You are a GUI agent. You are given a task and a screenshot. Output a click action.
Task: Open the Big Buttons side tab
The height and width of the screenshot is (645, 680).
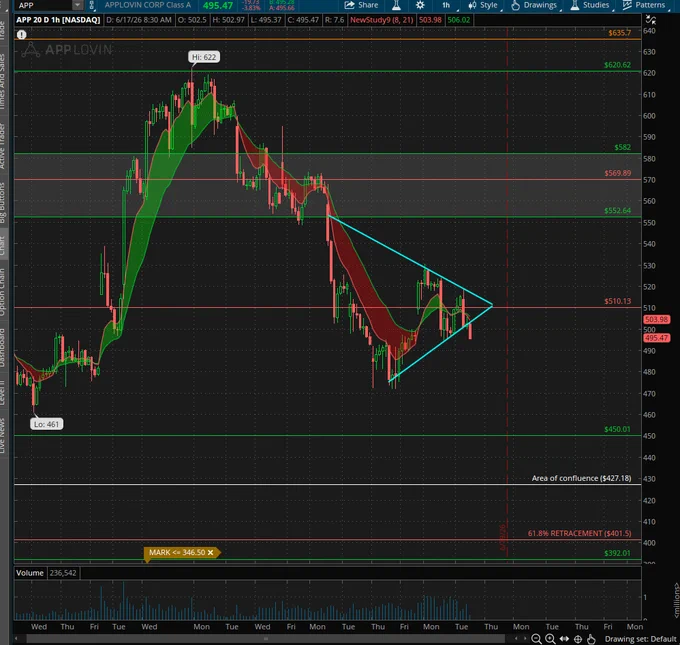tap(3, 203)
